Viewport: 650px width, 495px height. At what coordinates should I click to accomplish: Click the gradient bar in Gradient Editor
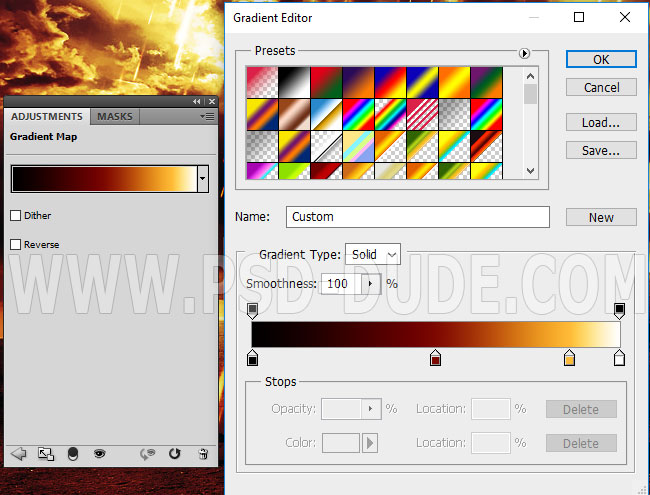click(436, 334)
